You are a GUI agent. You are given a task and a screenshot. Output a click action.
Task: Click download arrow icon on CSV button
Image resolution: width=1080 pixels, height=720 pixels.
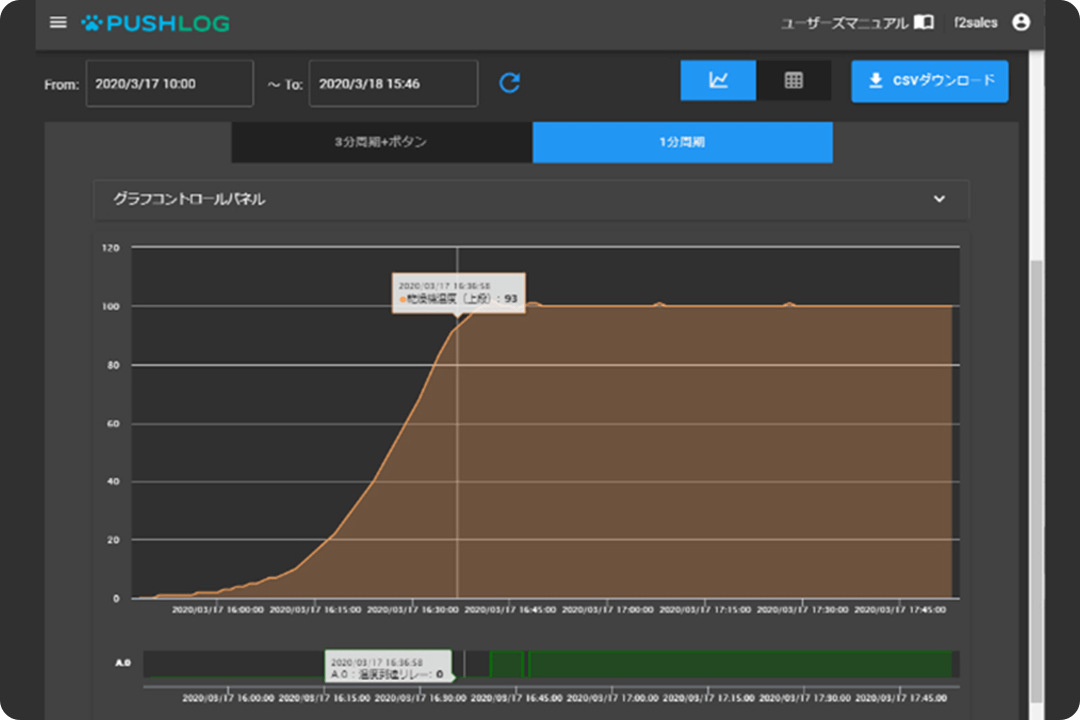[x=876, y=81]
